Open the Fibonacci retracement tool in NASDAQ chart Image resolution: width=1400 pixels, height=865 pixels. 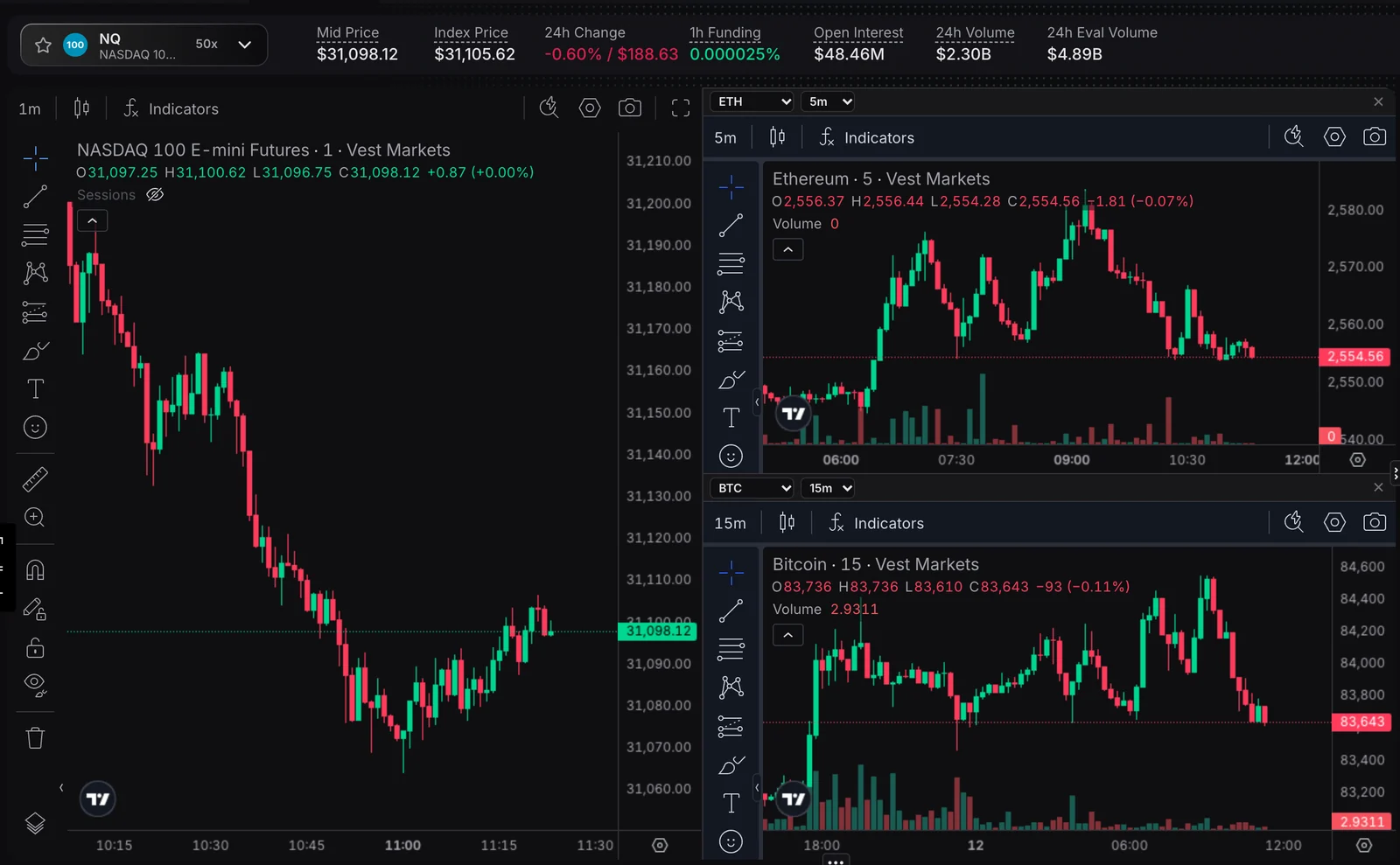pyautogui.click(x=35, y=234)
